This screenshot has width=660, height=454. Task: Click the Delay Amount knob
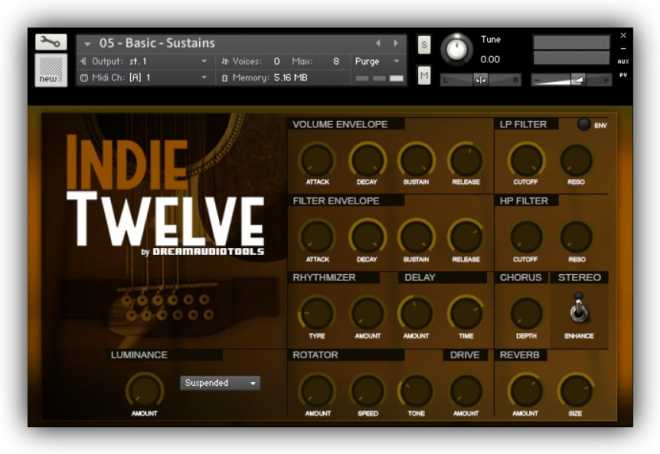(417, 313)
